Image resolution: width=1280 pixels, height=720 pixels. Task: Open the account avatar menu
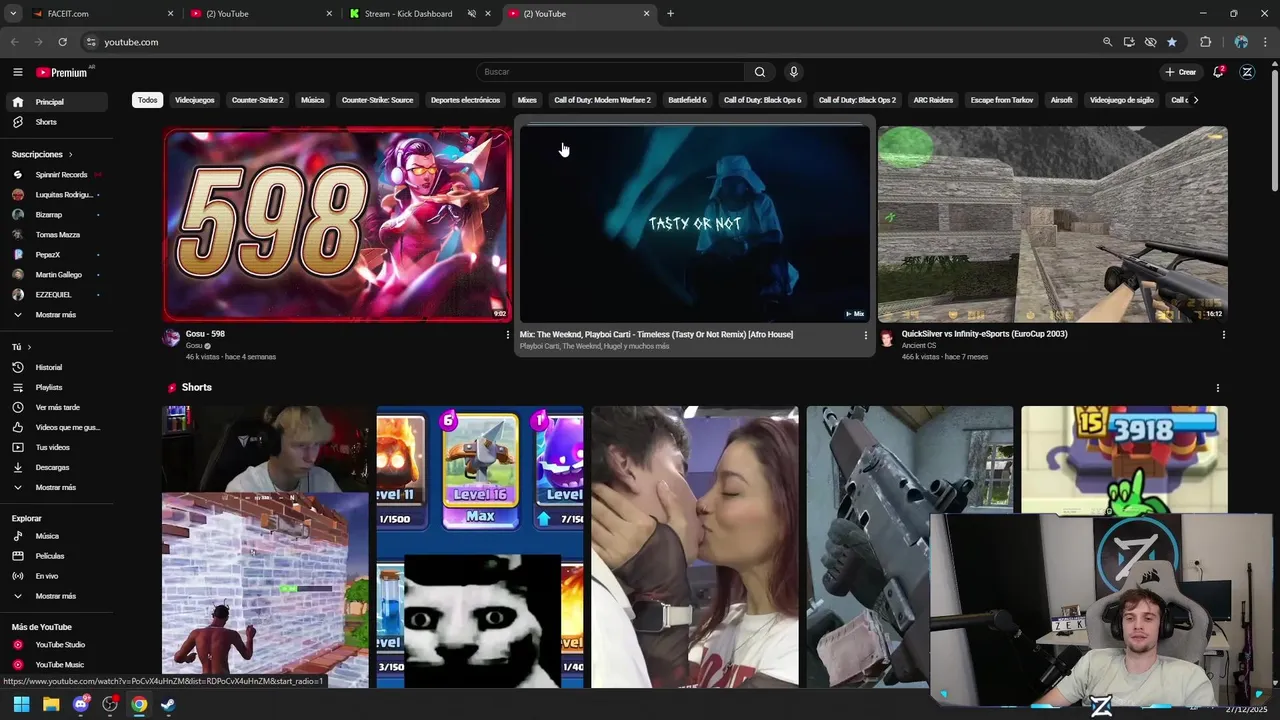[1247, 72]
